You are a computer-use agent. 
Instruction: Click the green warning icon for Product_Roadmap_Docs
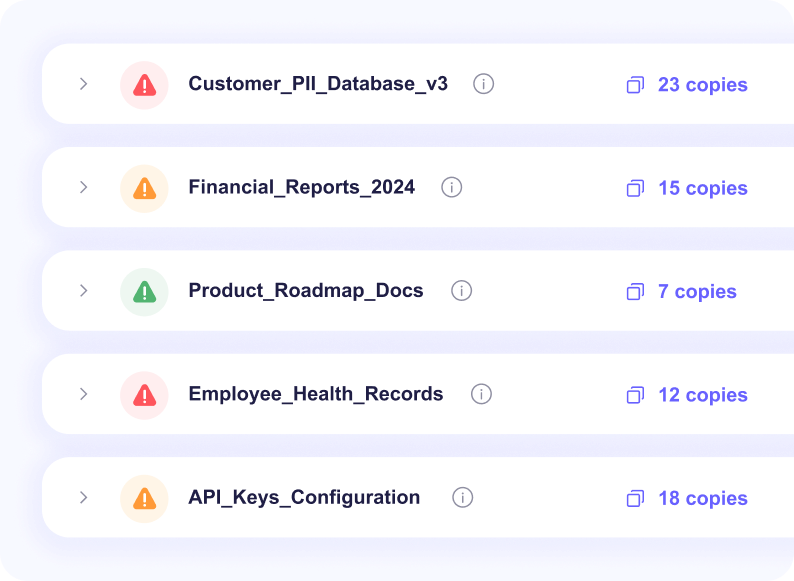[144, 291]
